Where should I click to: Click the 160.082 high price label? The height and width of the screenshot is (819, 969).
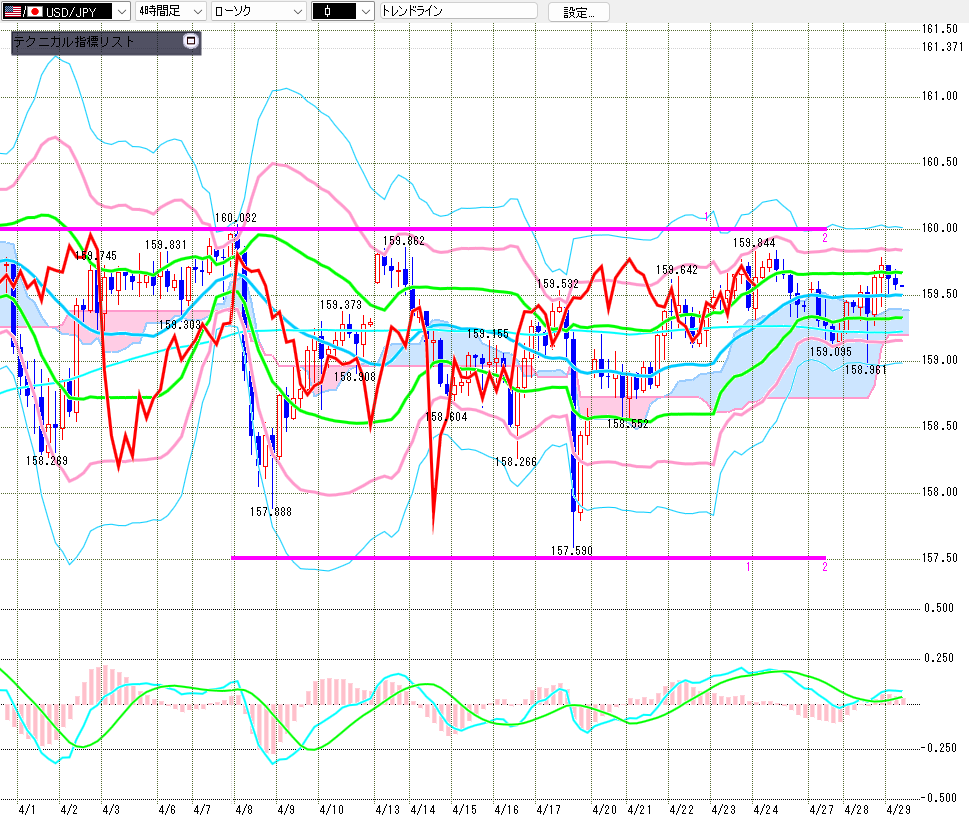click(x=235, y=218)
